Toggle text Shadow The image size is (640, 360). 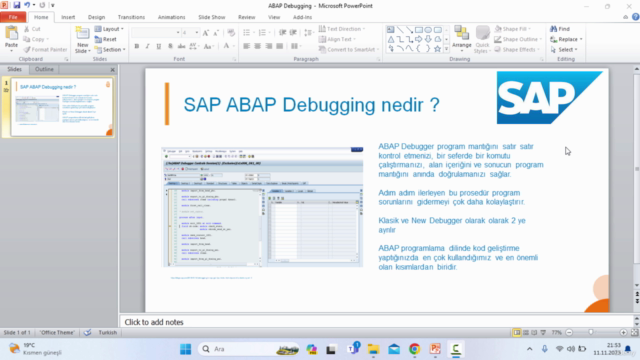(x=170, y=47)
